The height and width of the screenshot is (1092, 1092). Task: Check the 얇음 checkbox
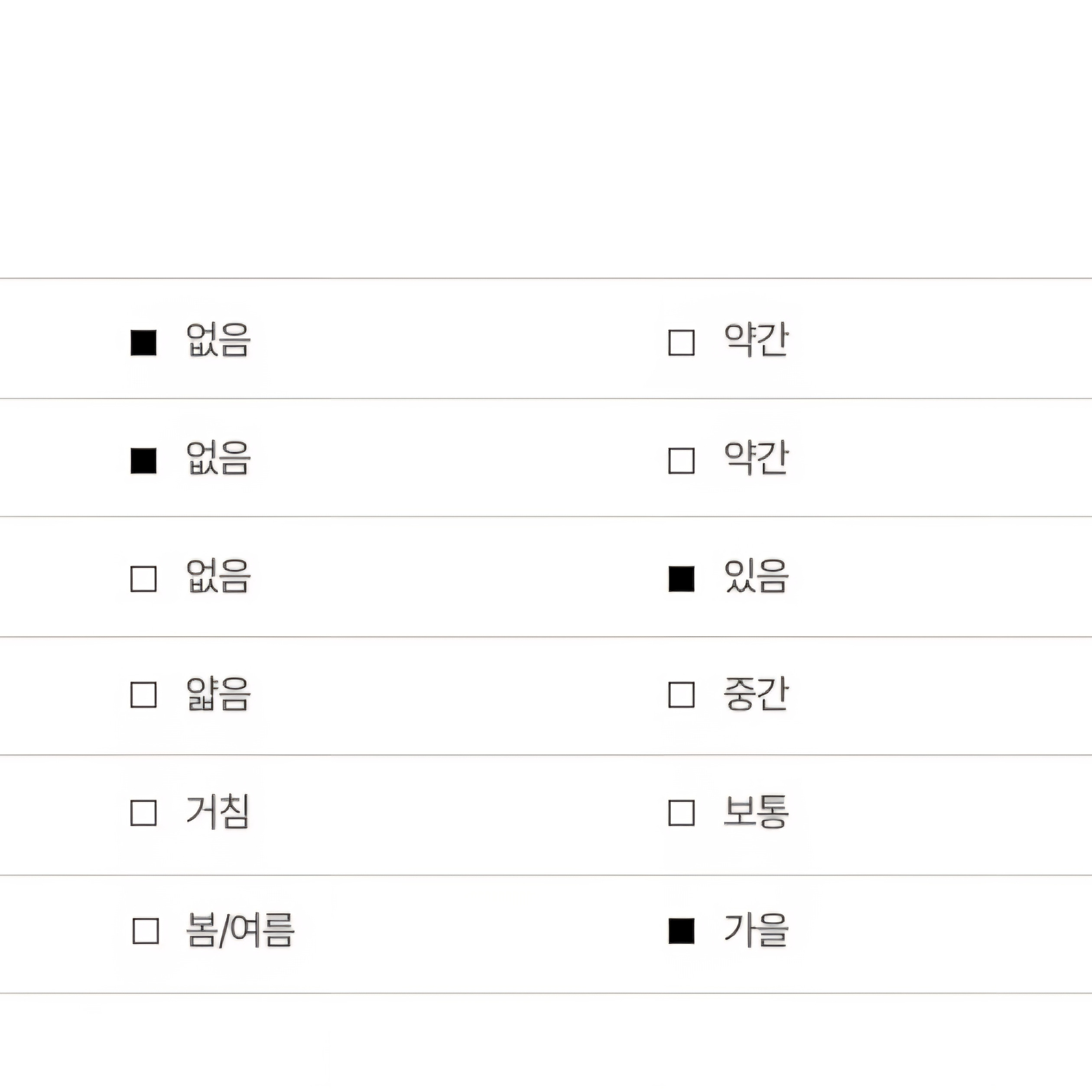tap(143, 695)
